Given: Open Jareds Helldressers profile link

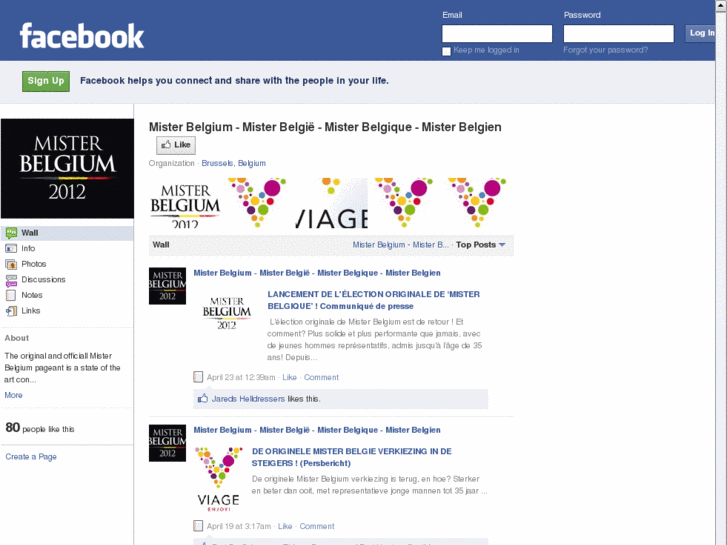Looking at the screenshot, I should click(248, 399).
